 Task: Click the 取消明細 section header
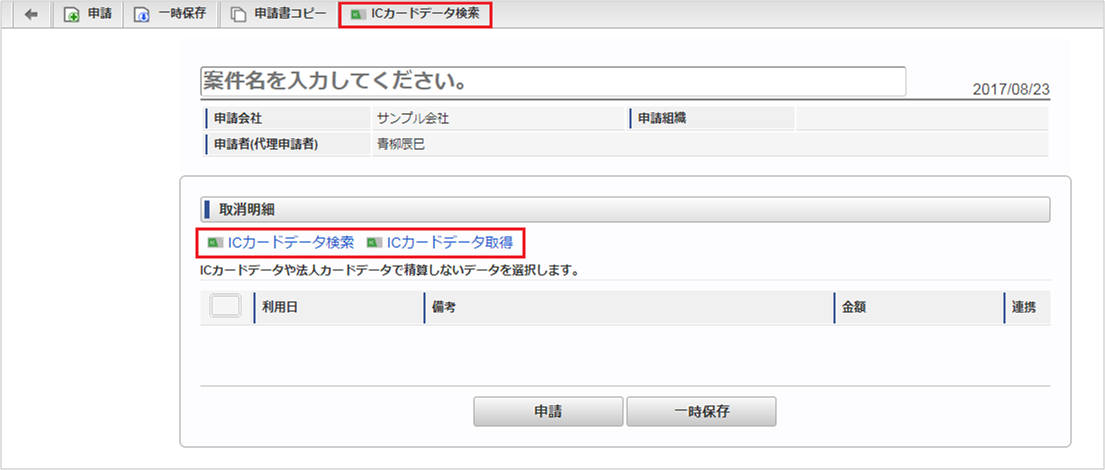coord(625,209)
